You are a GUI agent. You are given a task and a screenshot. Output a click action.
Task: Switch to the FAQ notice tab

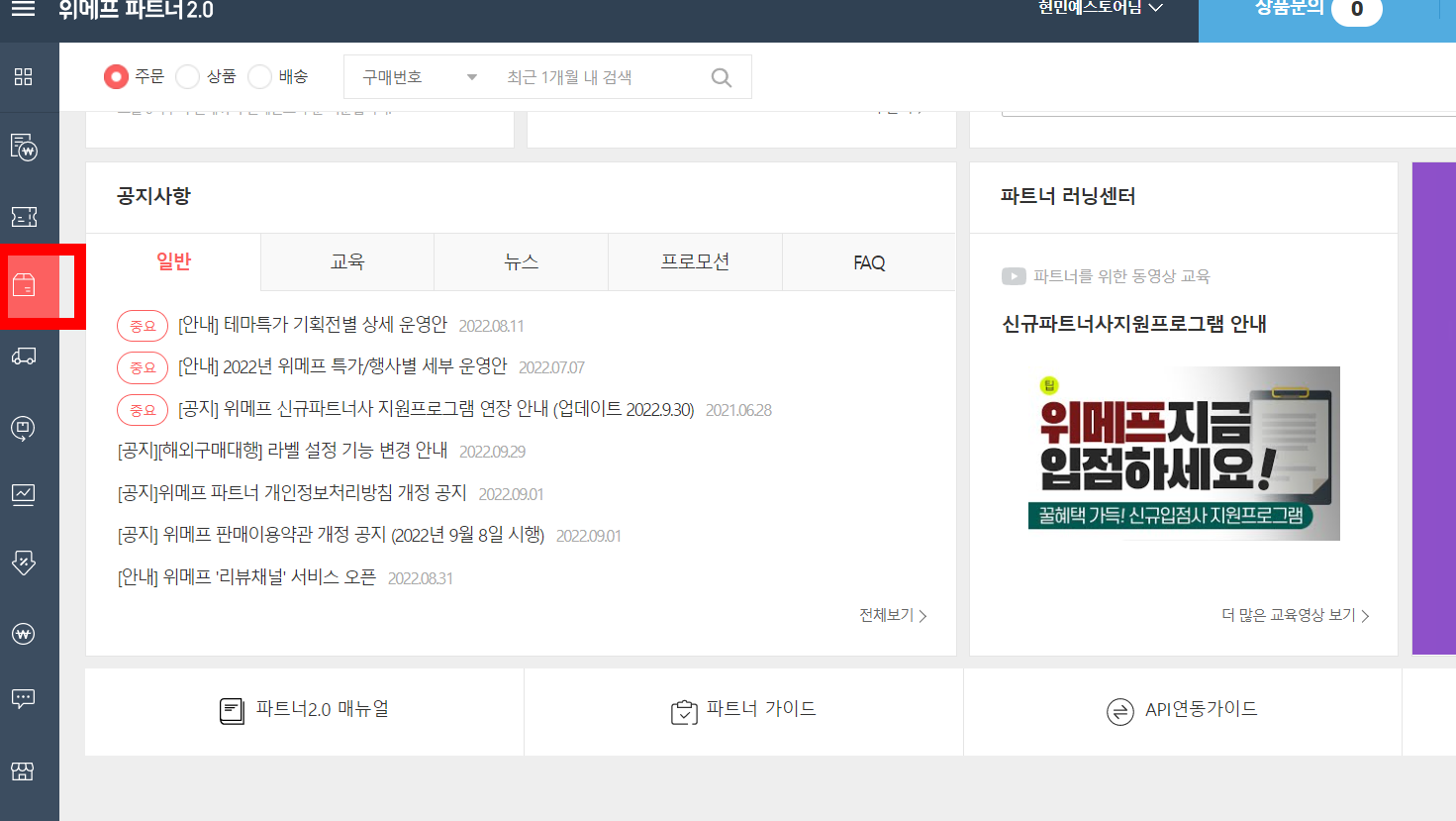(x=869, y=261)
